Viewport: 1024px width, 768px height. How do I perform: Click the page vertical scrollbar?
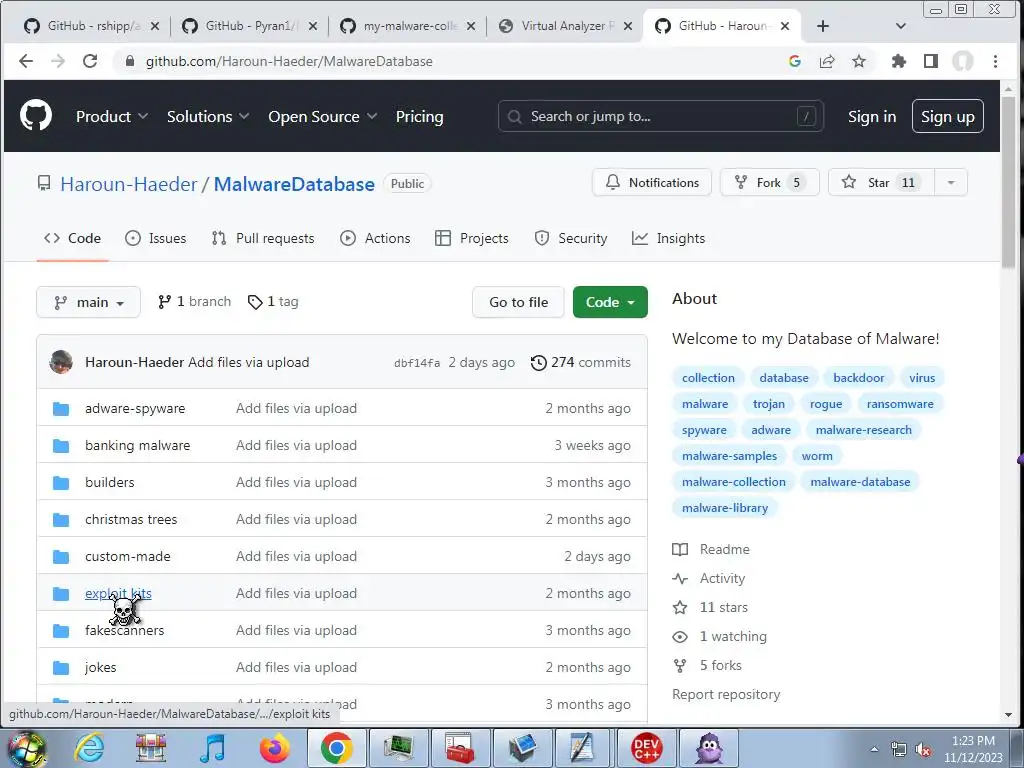tap(1008, 183)
